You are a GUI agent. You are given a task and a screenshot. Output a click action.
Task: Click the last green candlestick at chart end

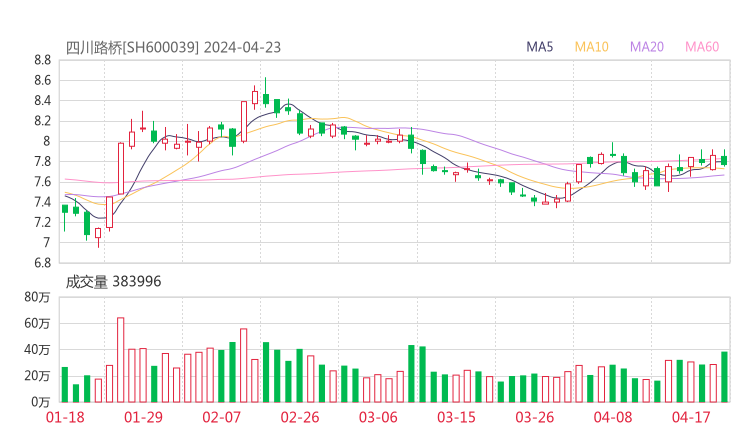tap(724, 158)
